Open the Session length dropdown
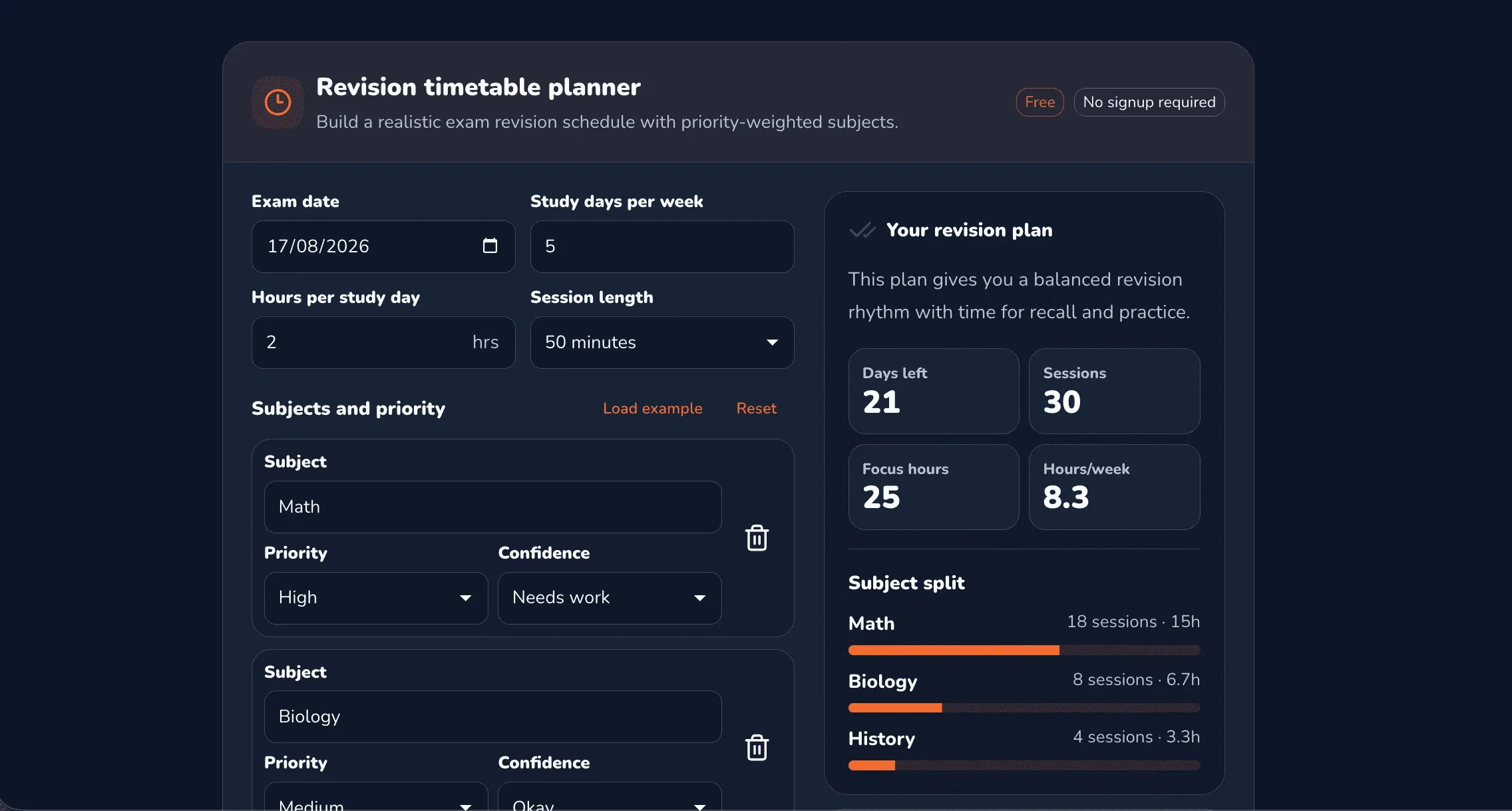The width and height of the screenshot is (1512, 811). (x=662, y=342)
